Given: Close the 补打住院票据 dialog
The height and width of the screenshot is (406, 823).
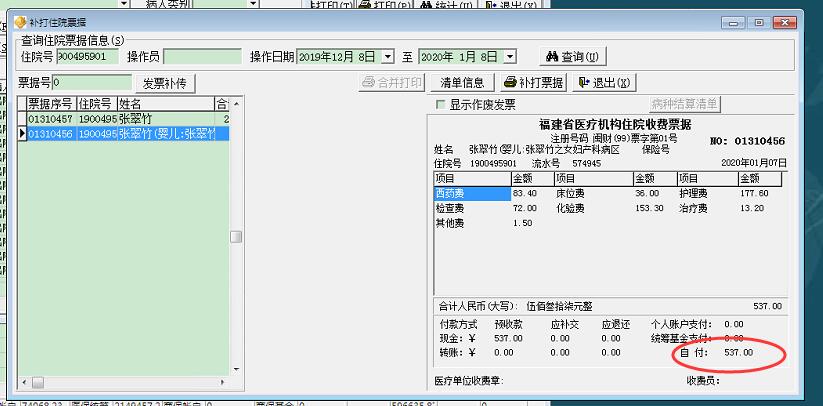Looking at the screenshot, I should (x=785, y=22).
